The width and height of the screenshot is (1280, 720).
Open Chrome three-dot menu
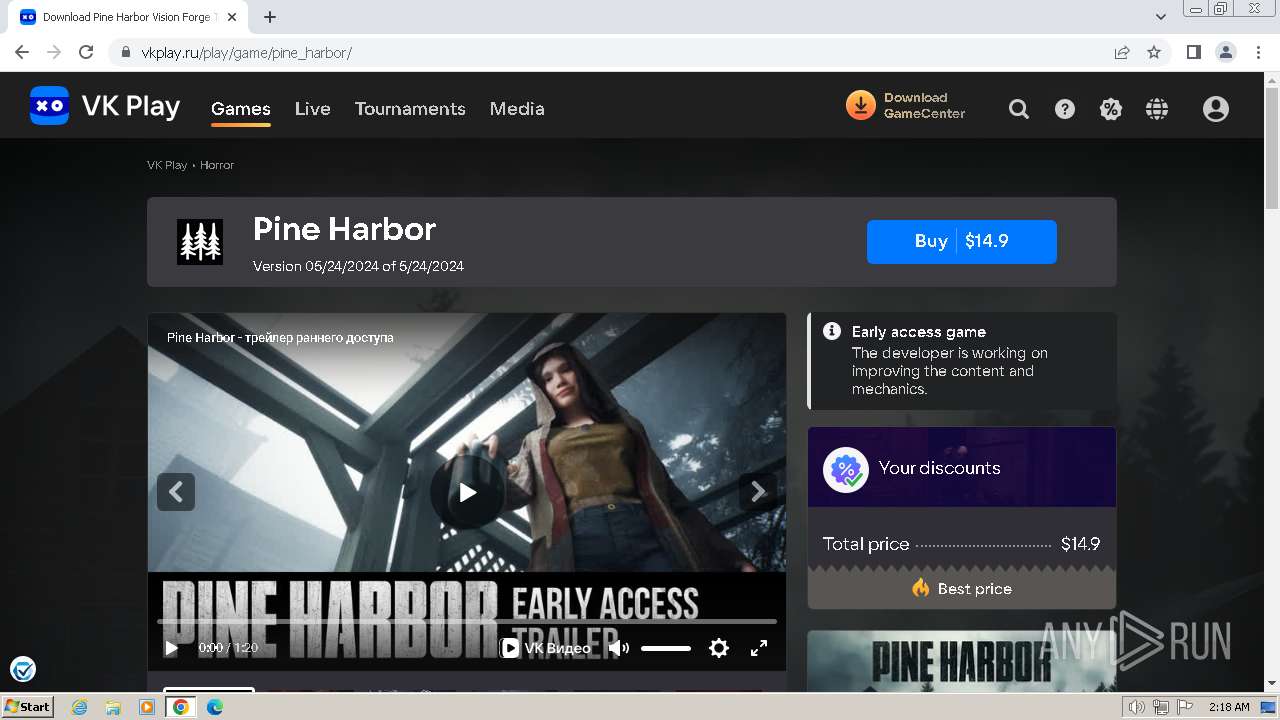[x=1259, y=52]
